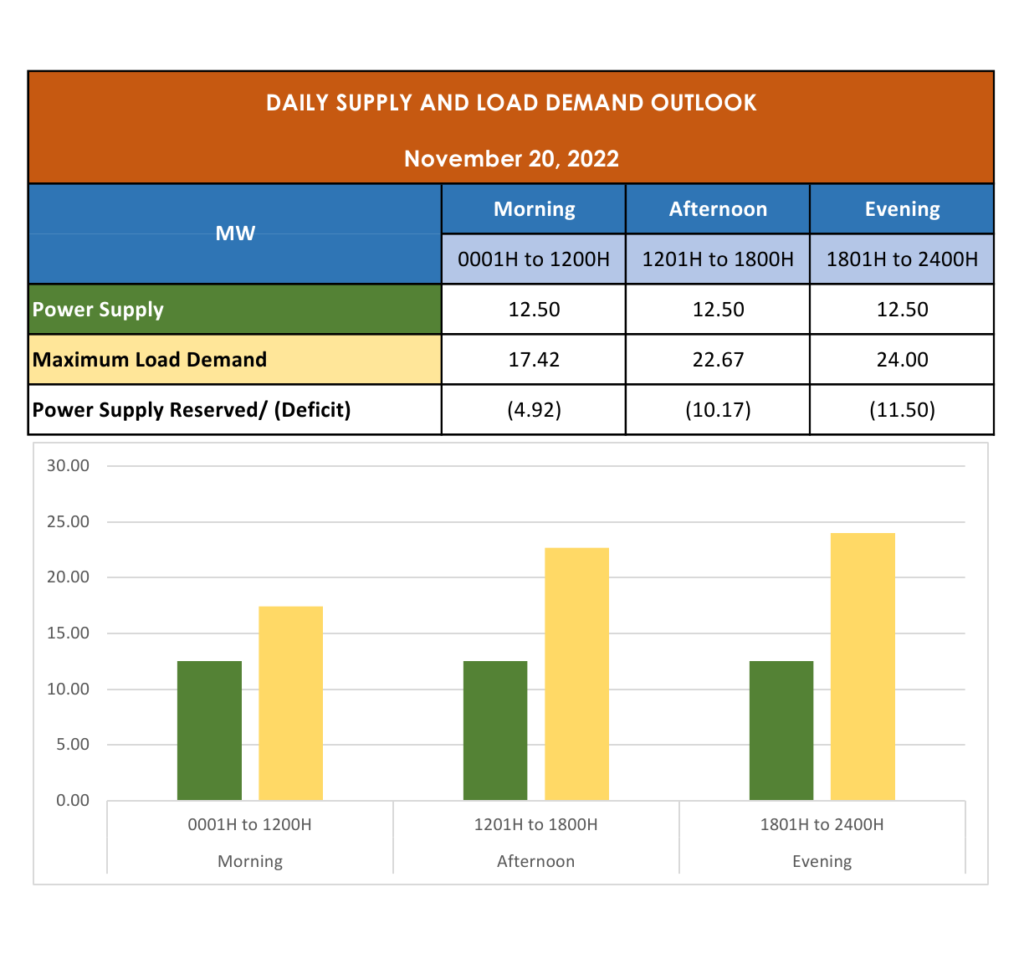1024x964 pixels.
Task: Click the green Morning bar in chart
Action: [x=209, y=730]
